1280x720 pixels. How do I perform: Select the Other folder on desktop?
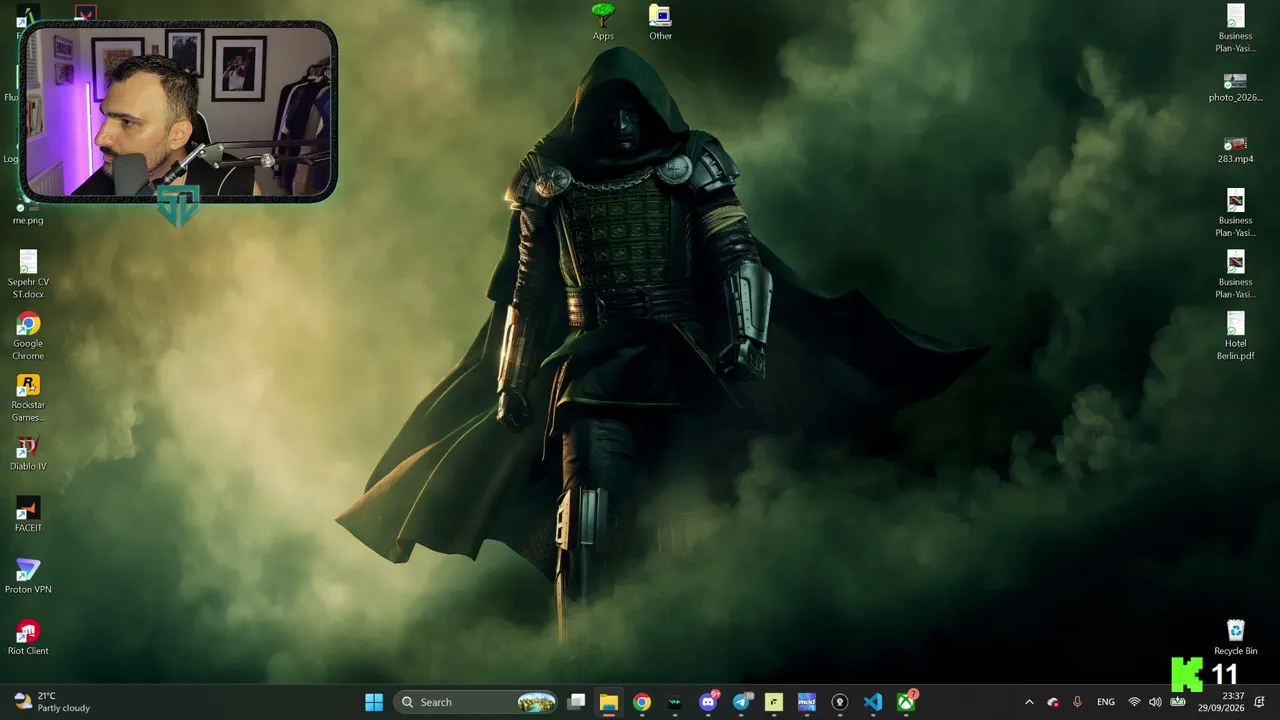pyautogui.click(x=660, y=22)
